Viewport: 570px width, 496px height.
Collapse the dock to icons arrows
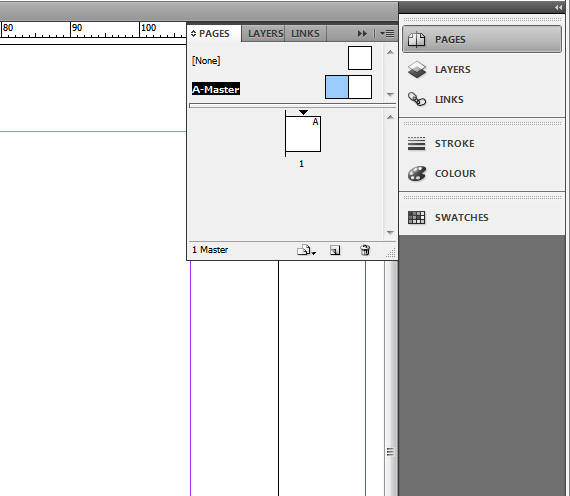(x=558, y=8)
